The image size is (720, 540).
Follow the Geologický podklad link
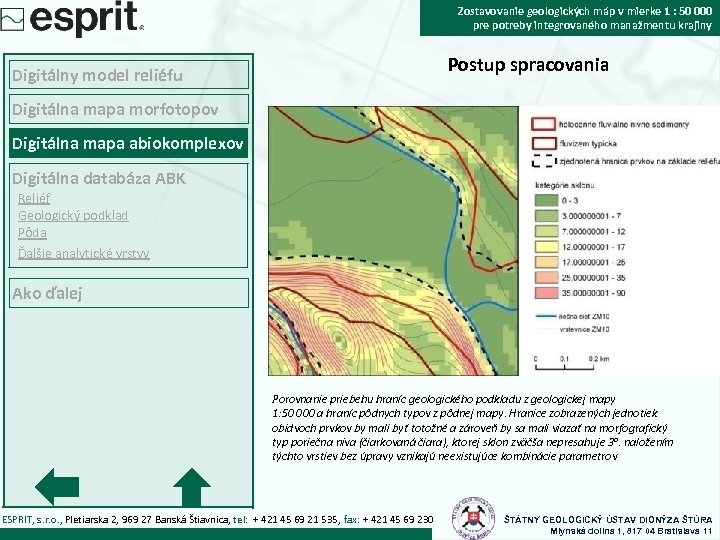73,215
